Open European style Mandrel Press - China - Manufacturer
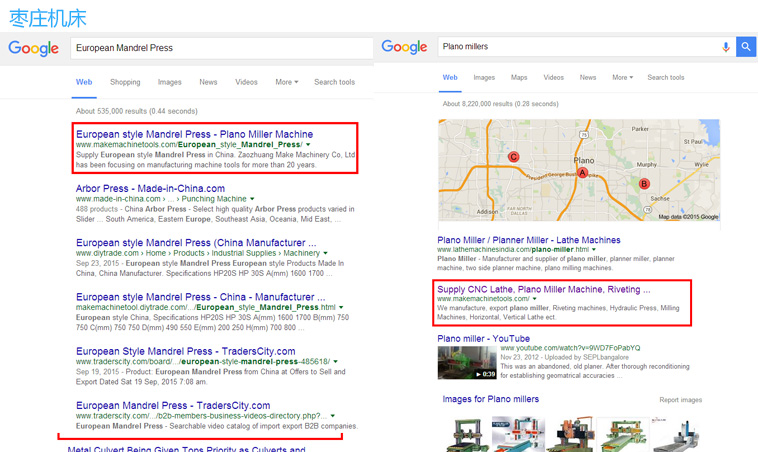Image resolution: width=758 pixels, height=452 pixels. 201,297
